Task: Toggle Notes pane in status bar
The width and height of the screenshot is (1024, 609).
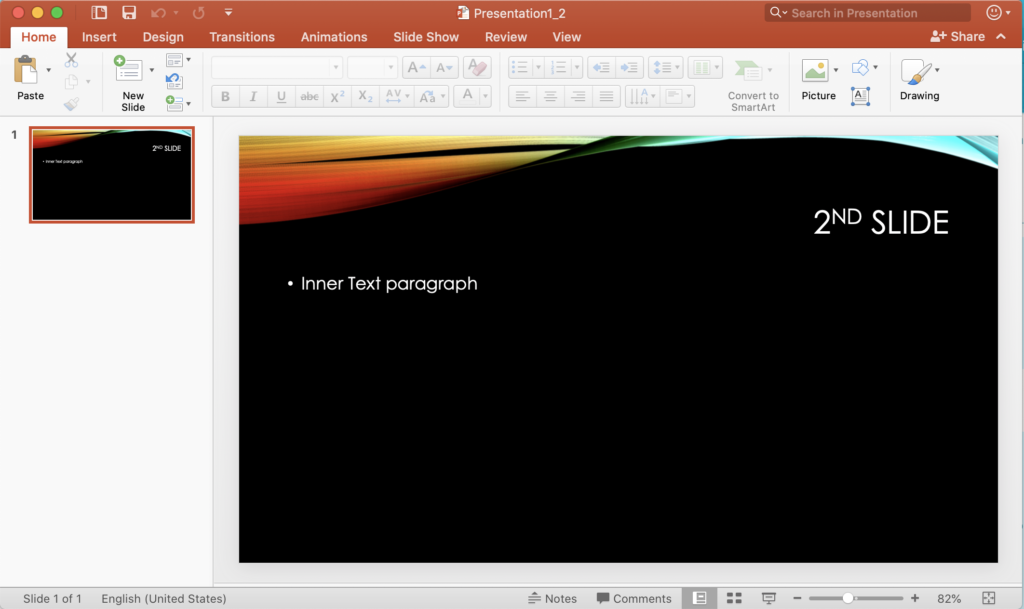Action: coord(552,598)
